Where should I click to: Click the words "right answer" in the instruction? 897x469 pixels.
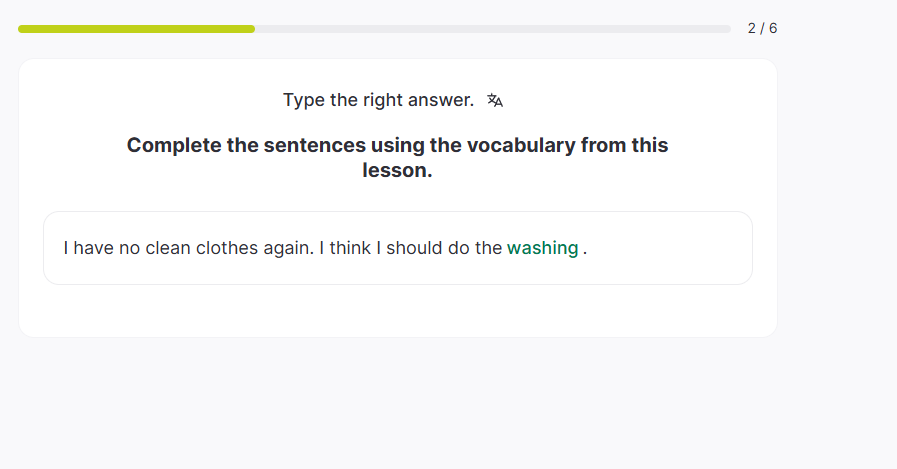coord(419,100)
